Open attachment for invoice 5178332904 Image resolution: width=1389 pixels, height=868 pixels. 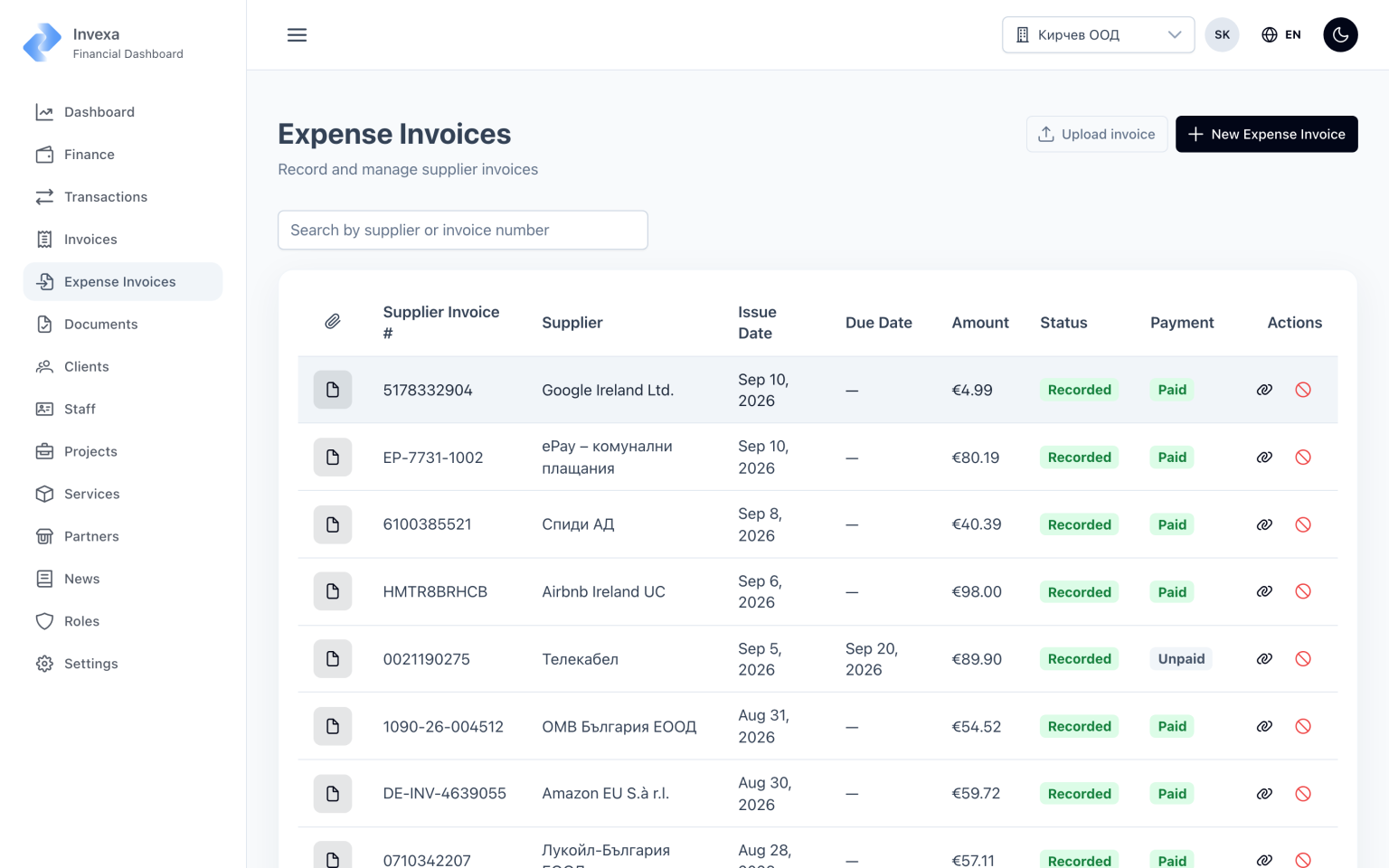pyautogui.click(x=333, y=390)
